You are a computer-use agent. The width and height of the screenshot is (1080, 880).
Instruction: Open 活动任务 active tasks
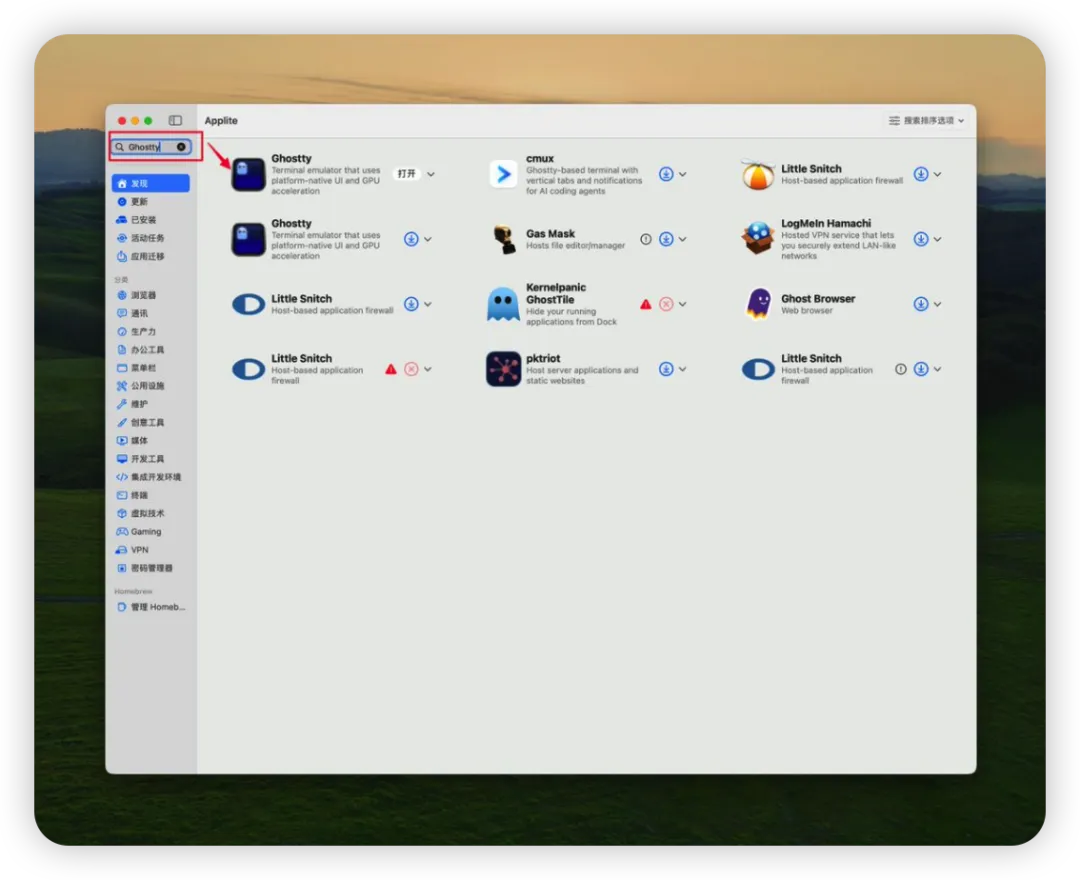click(151, 238)
